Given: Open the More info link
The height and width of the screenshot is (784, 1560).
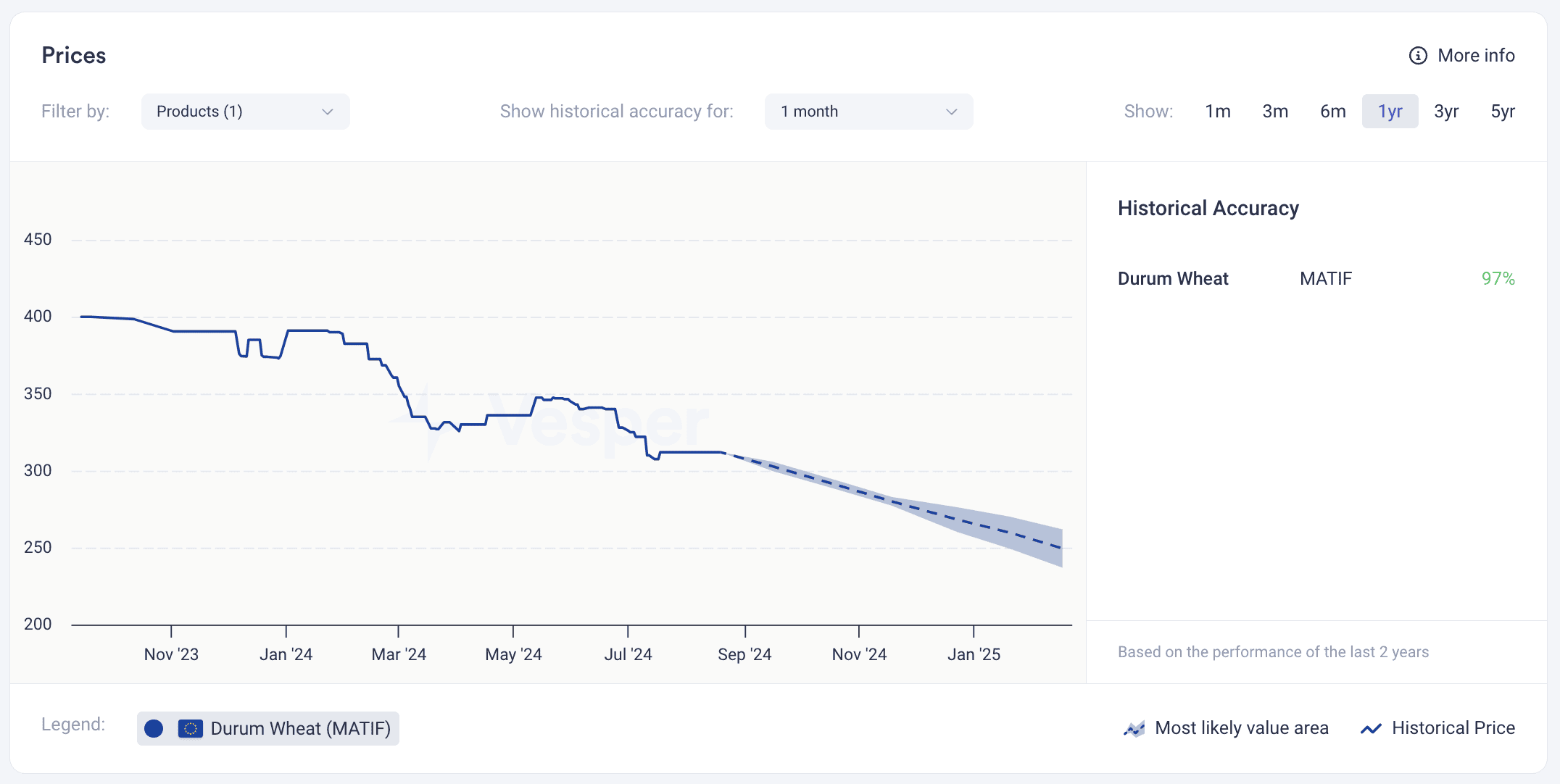Looking at the screenshot, I should point(1461,56).
